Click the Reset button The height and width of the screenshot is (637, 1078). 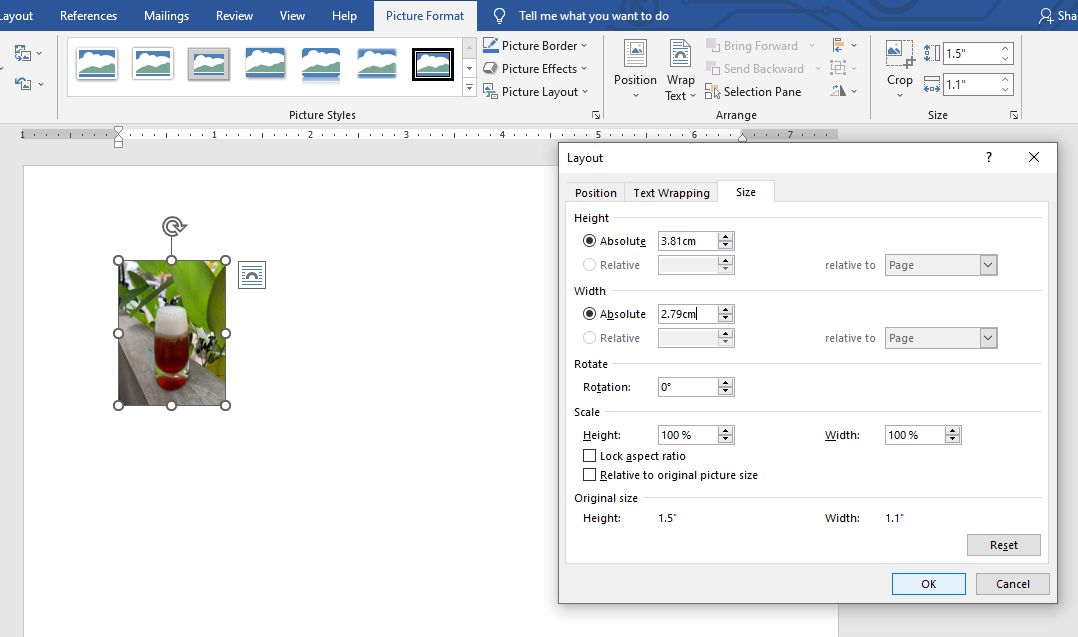coord(1003,545)
